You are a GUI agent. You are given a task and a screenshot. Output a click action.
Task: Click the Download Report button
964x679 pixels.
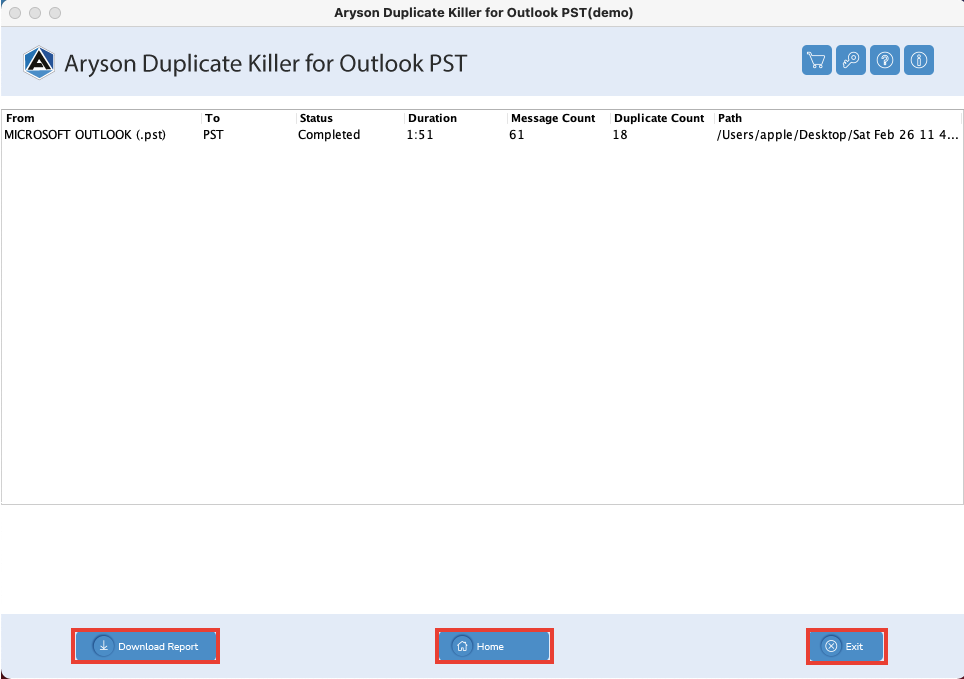click(x=146, y=646)
